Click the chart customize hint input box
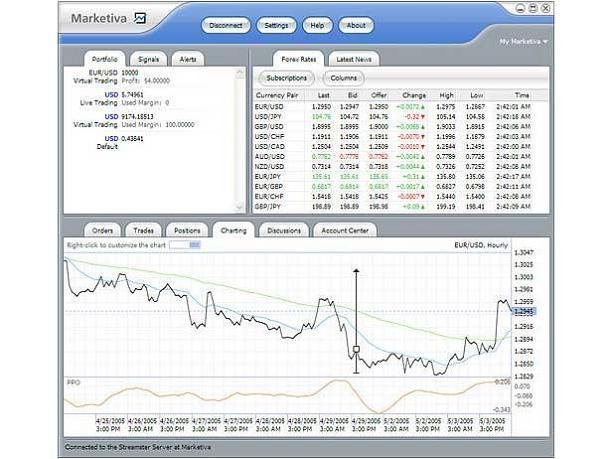 pyautogui.click(x=185, y=245)
